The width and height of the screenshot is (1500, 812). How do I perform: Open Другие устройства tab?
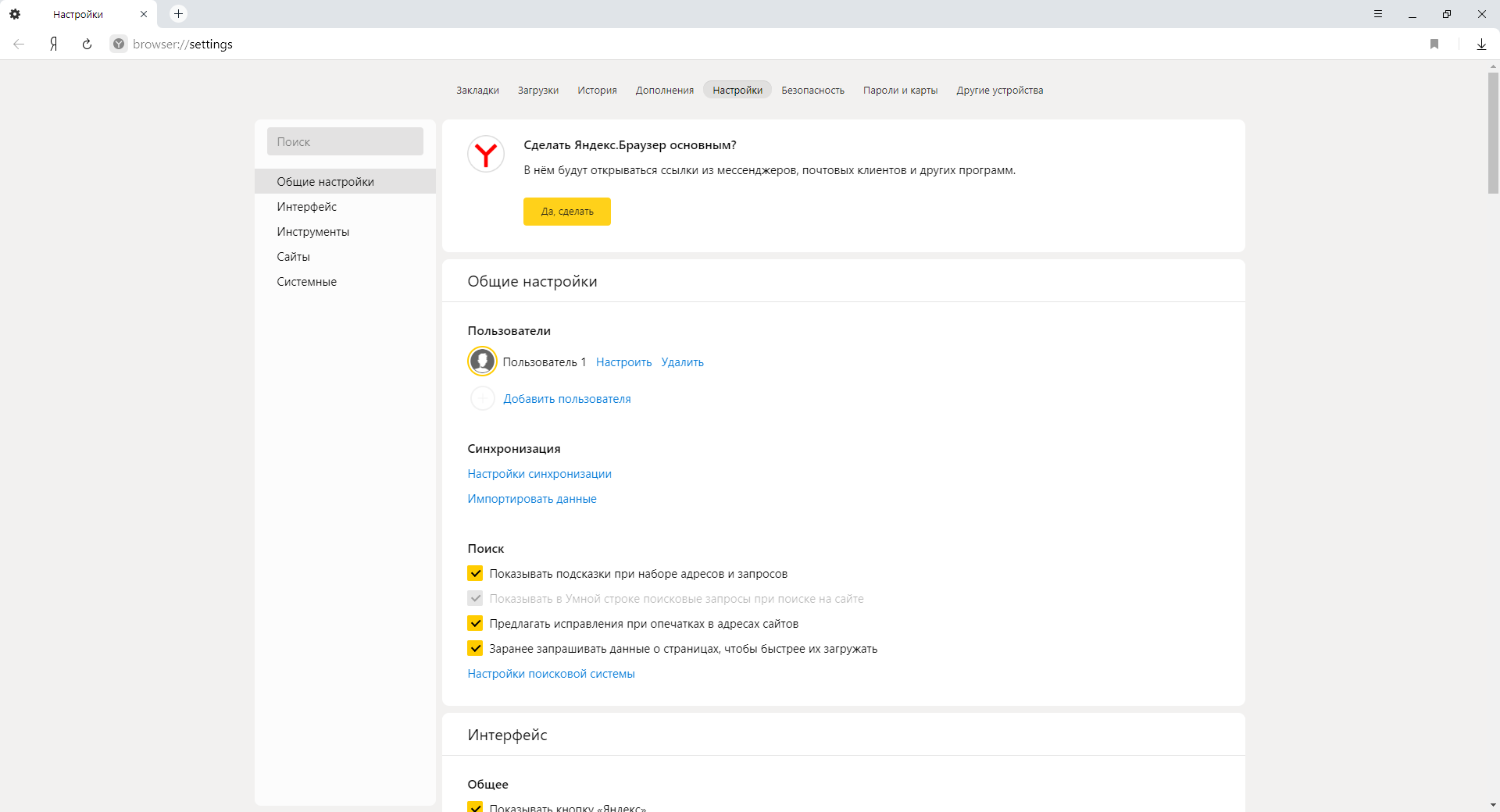[x=1000, y=91]
